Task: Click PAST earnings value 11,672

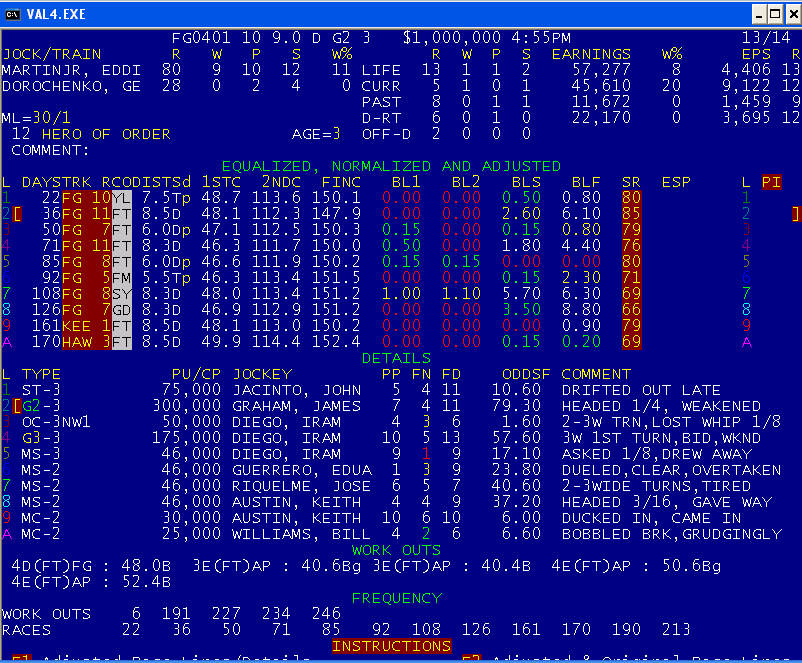Action: coord(602,102)
